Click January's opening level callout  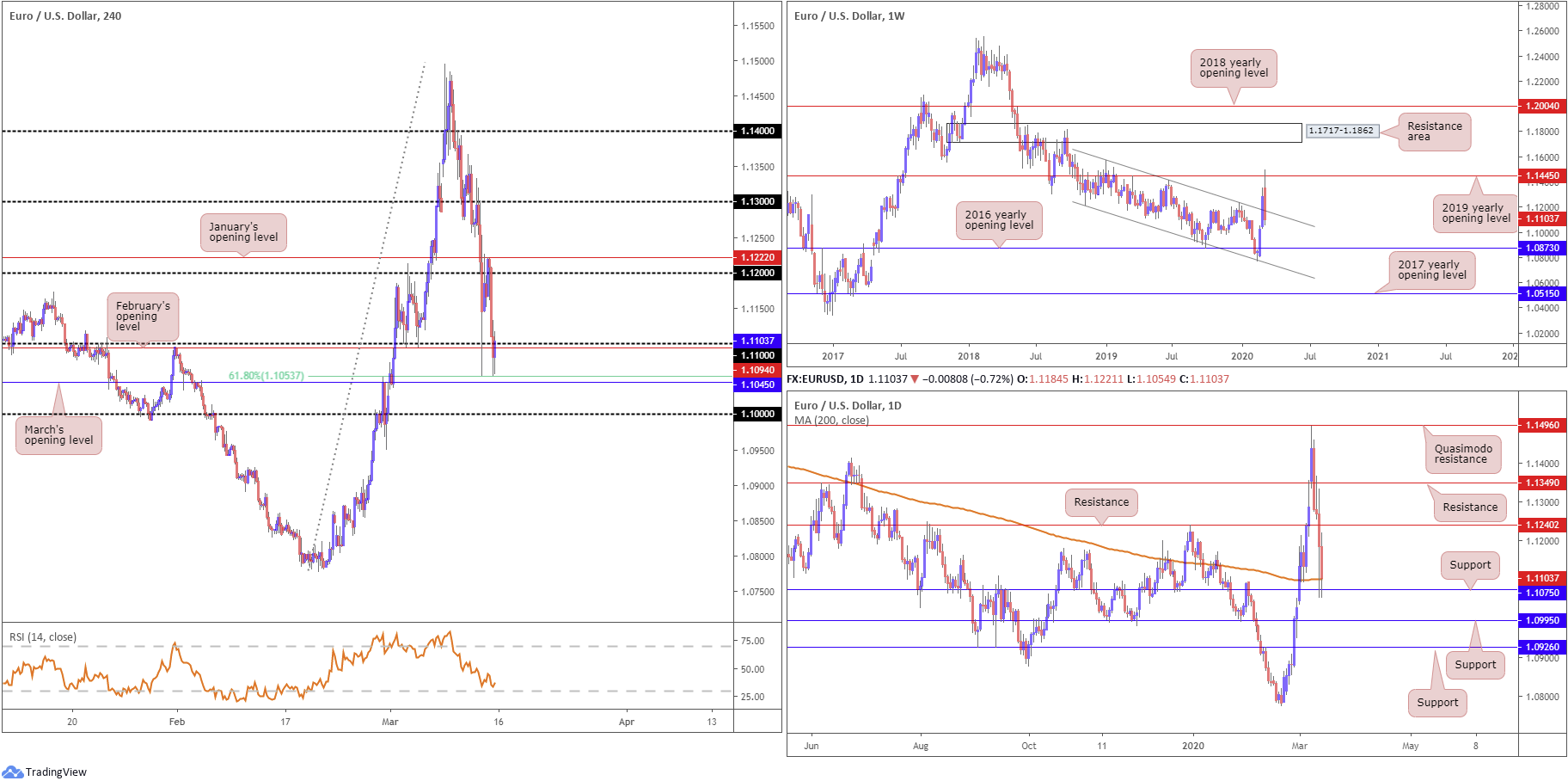pyautogui.click(x=243, y=232)
